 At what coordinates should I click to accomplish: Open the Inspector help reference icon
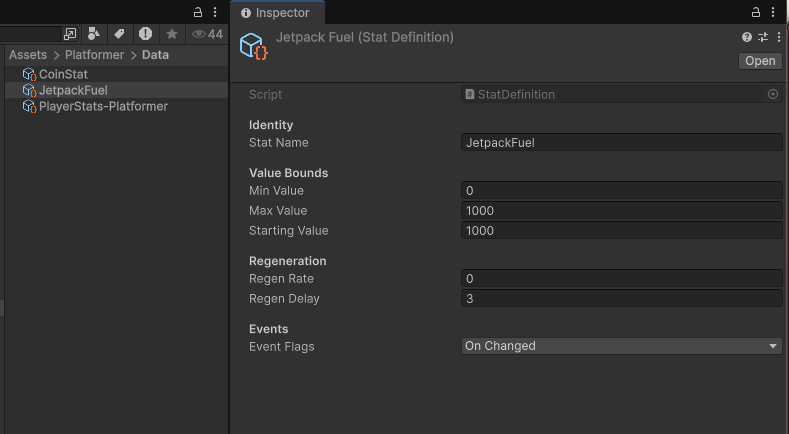coord(747,37)
